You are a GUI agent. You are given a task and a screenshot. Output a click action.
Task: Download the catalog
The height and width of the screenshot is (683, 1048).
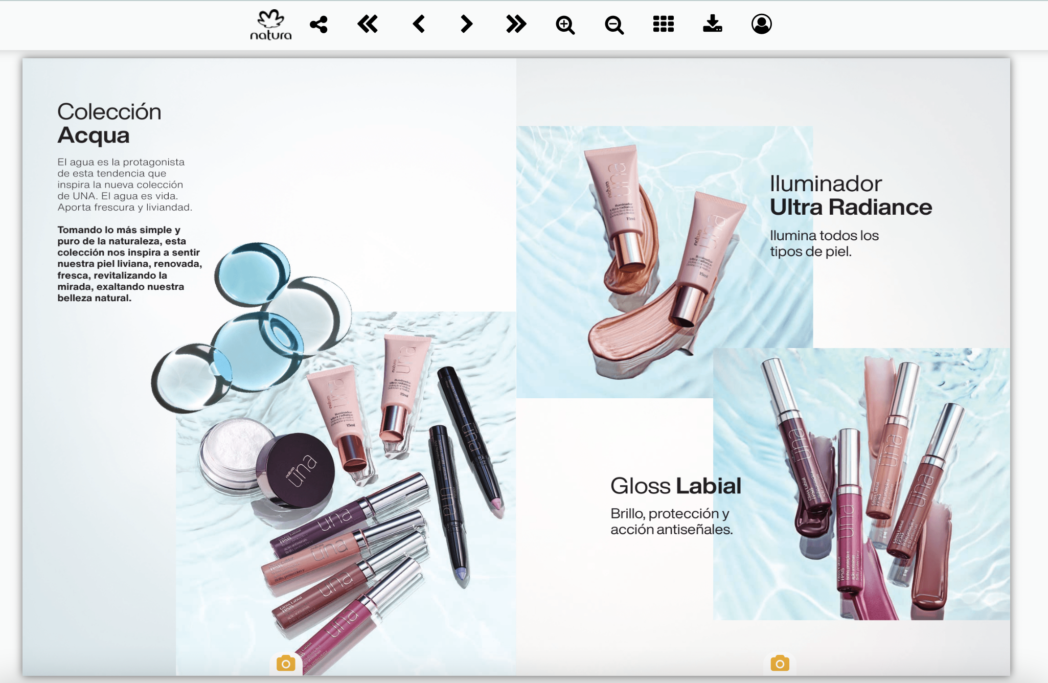(712, 25)
